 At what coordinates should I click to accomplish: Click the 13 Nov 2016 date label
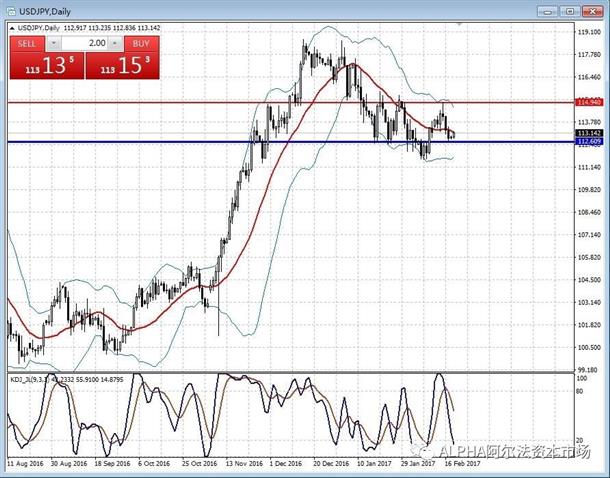[244, 464]
